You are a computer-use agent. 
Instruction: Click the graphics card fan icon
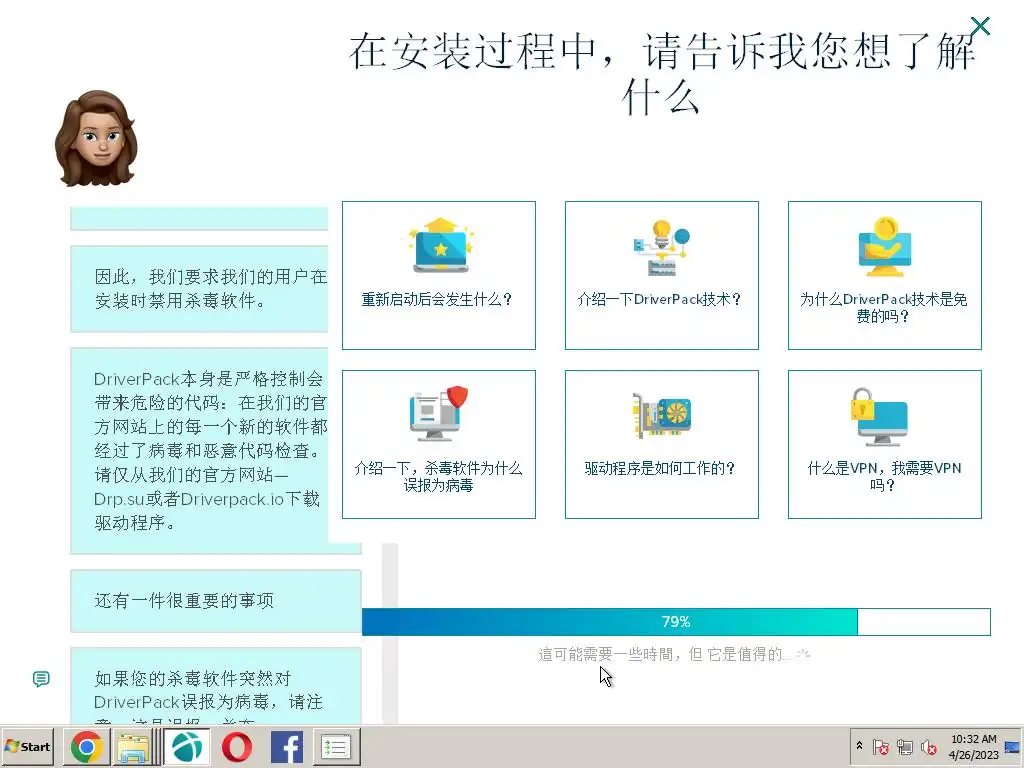click(662, 414)
